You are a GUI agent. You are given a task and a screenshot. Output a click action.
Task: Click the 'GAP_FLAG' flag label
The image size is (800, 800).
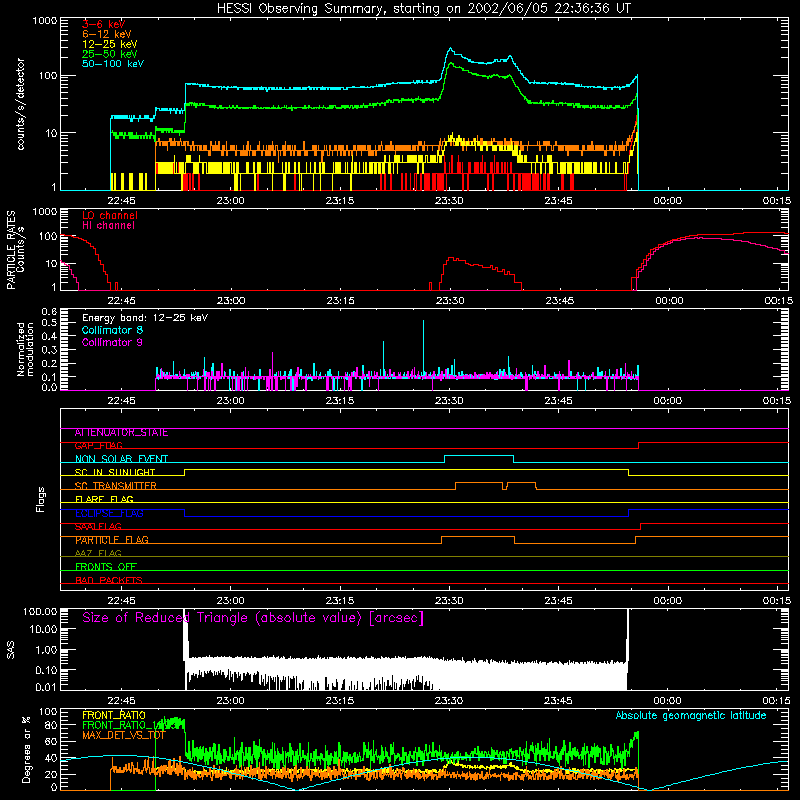click(x=98, y=446)
